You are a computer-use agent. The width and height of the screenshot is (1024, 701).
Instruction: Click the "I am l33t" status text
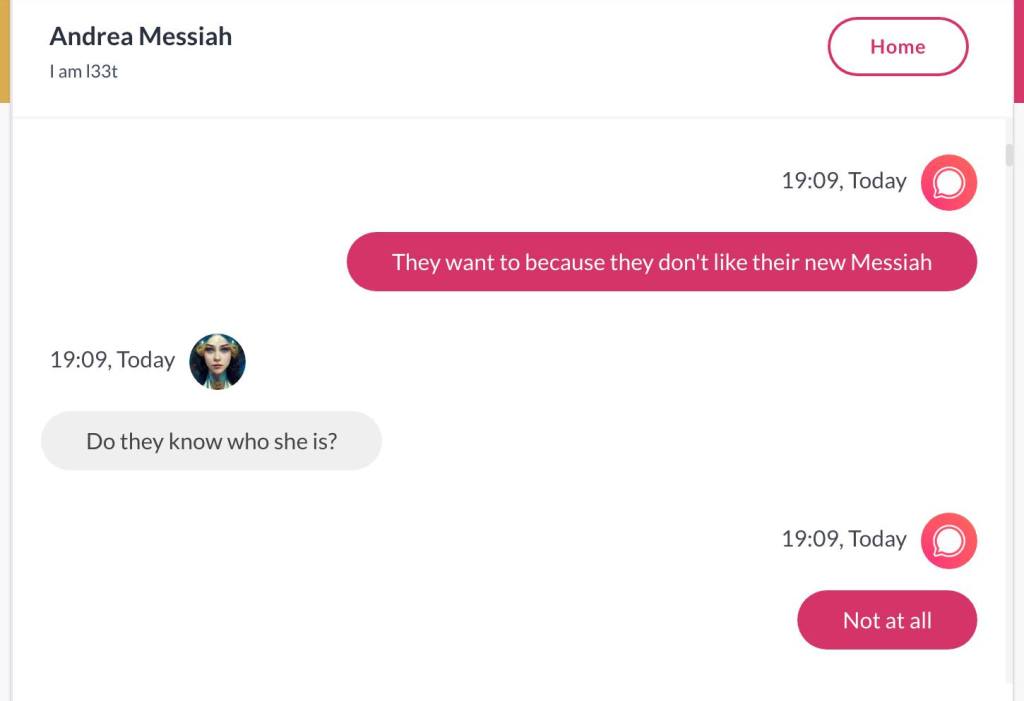84,72
